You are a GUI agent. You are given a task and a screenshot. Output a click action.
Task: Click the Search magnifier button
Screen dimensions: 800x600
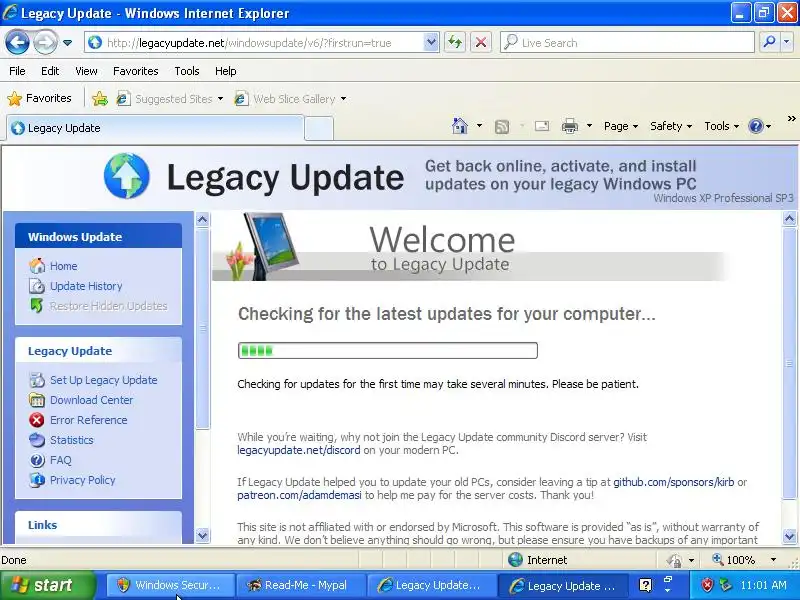point(769,43)
